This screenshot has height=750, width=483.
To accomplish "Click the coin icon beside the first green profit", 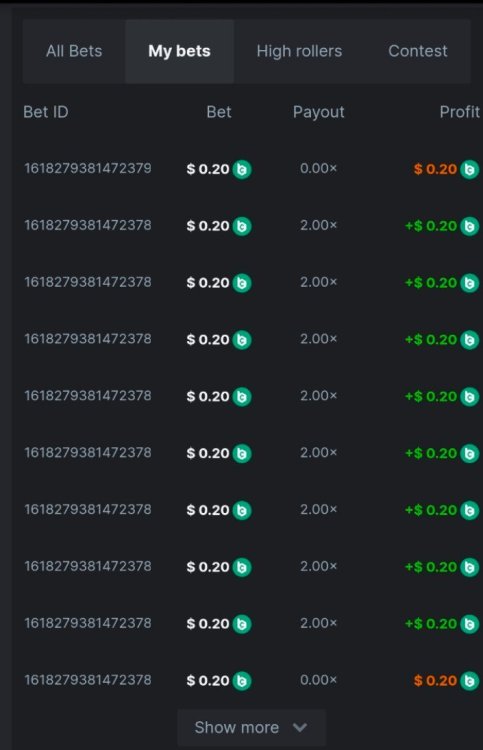I will point(469,226).
